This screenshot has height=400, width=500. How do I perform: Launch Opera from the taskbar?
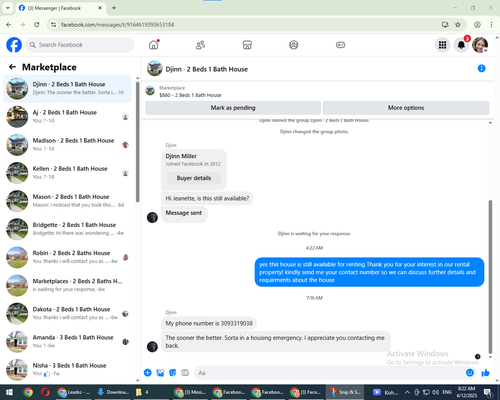46,392
